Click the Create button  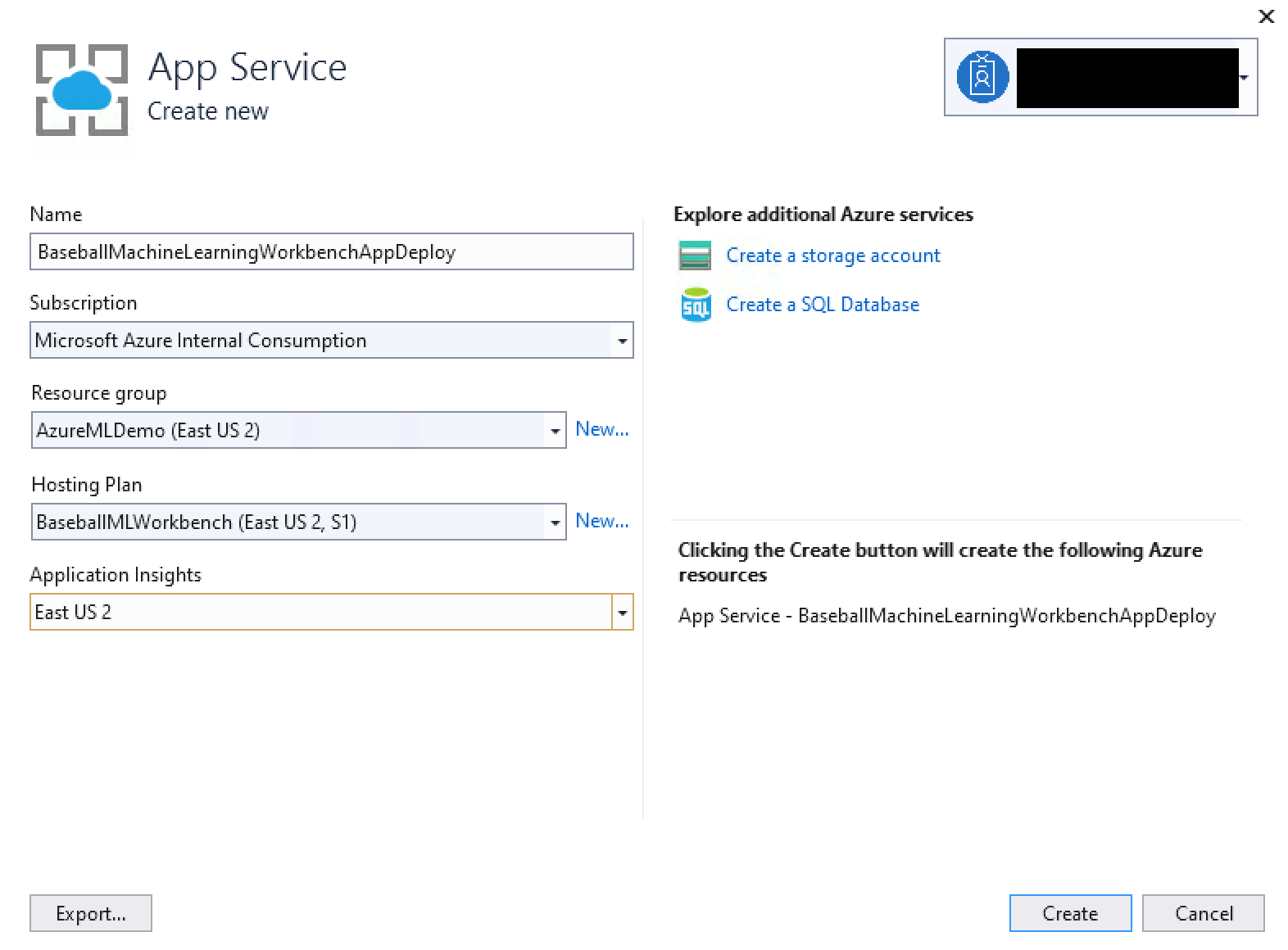click(1070, 913)
